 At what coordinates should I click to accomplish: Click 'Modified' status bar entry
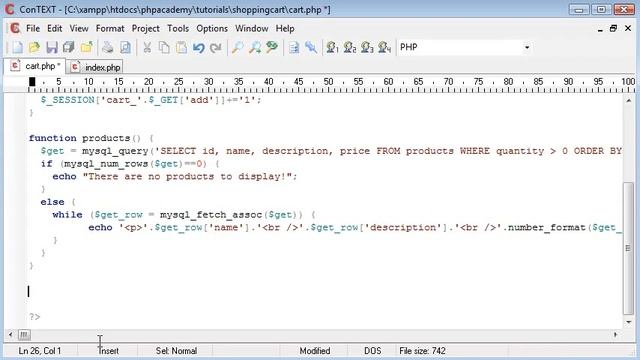click(x=315, y=351)
